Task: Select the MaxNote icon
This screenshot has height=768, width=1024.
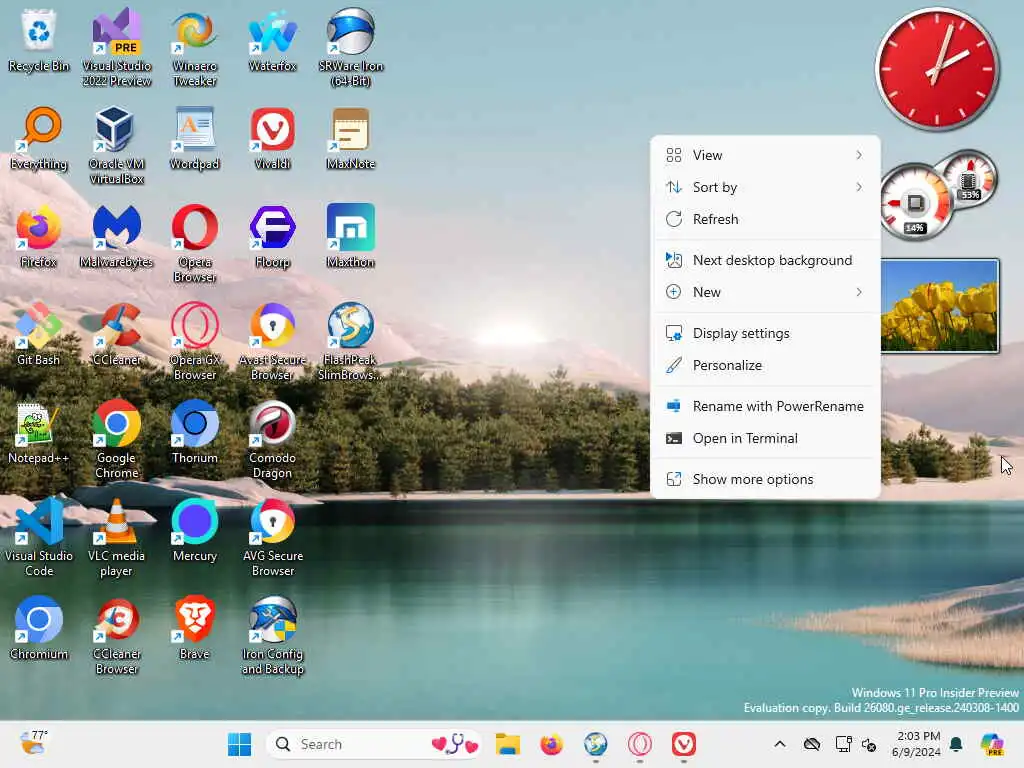Action: (351, 138)
